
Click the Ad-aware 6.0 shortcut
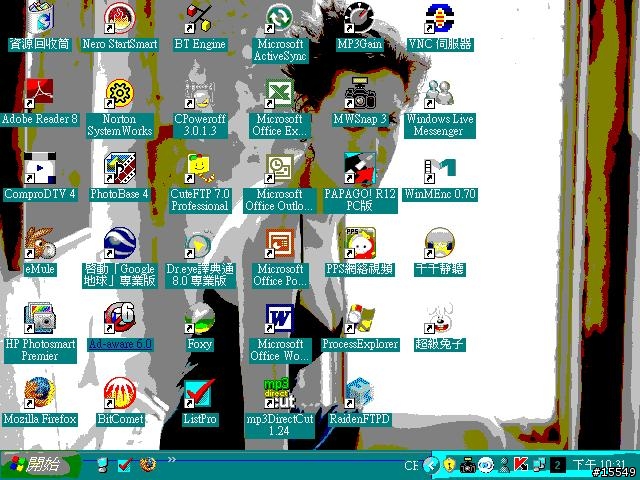[x=119, y=318]
